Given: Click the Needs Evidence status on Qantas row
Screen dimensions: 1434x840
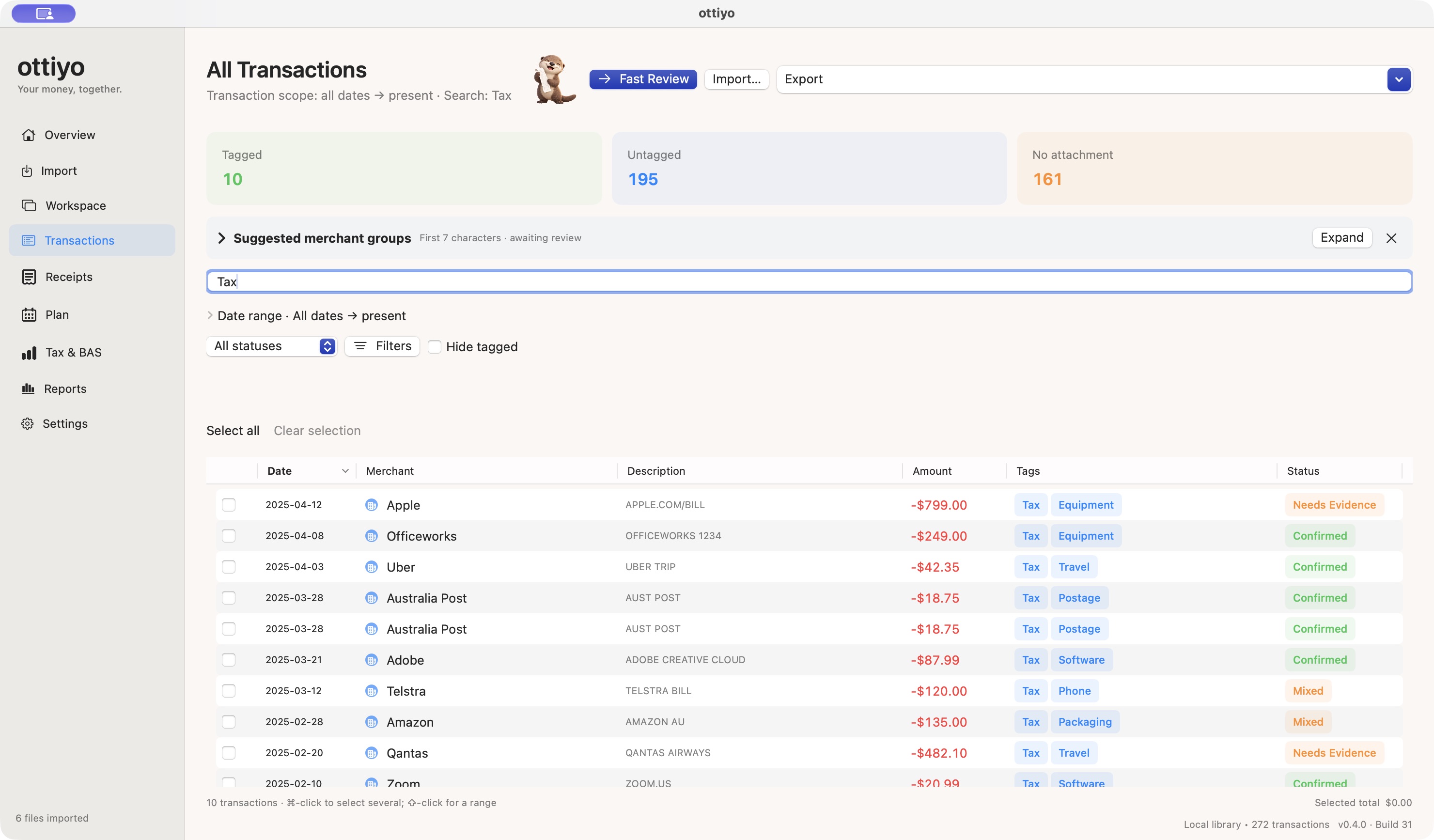Looking at the screenshot, I should point(1334,753).
